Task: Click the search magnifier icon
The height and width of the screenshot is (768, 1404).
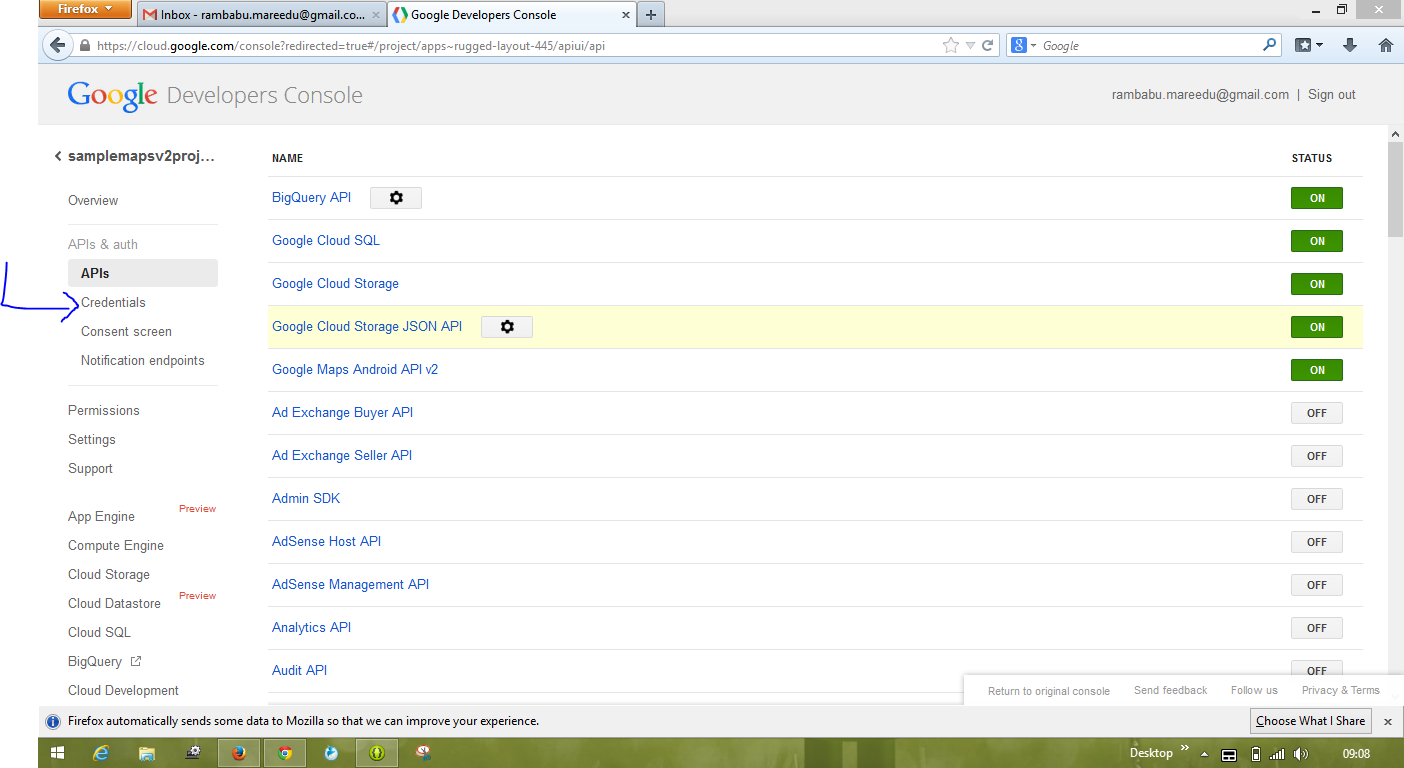Action: [x=1269, y=45]
